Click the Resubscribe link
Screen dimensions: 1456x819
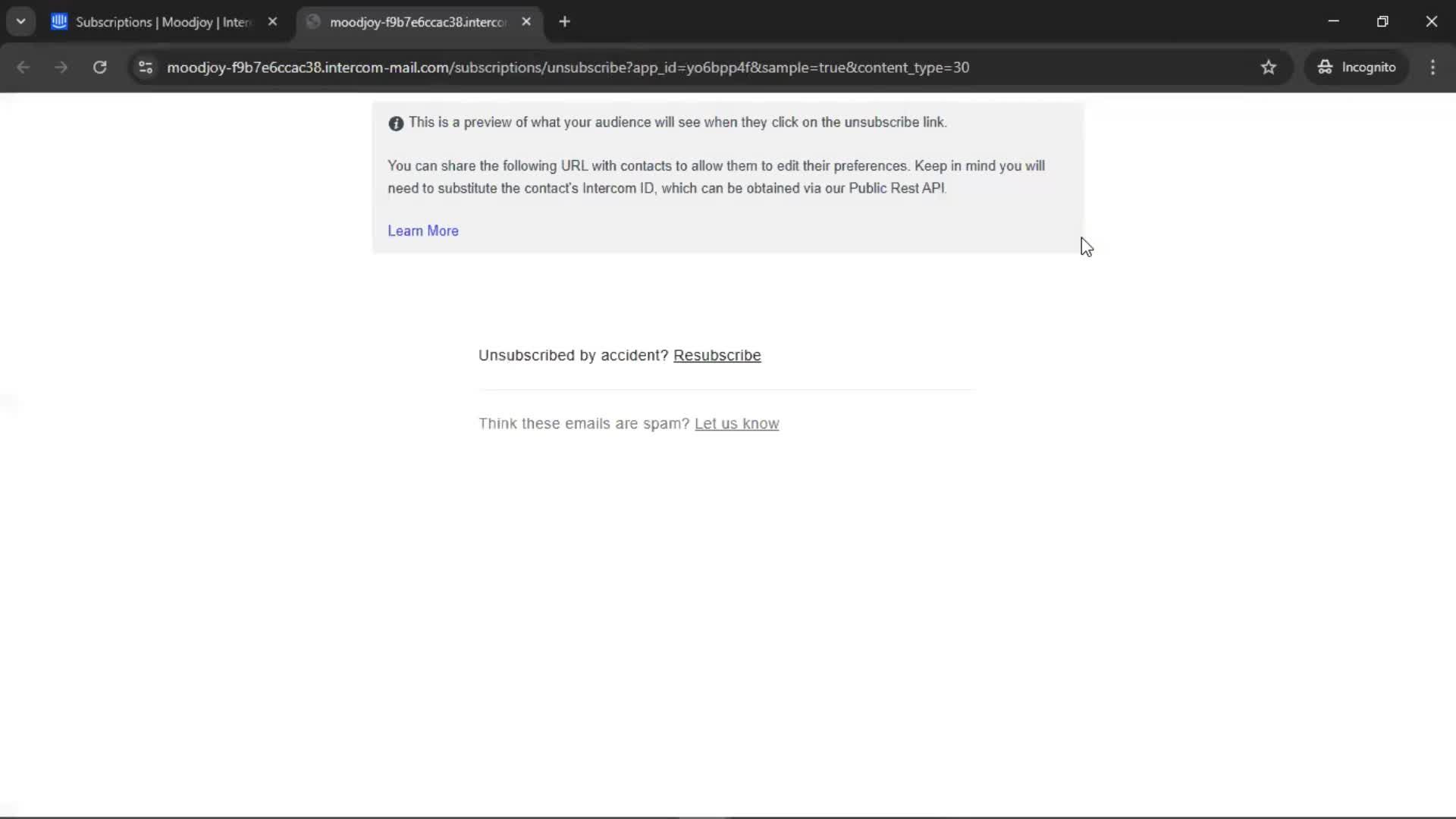coord(717,356)
